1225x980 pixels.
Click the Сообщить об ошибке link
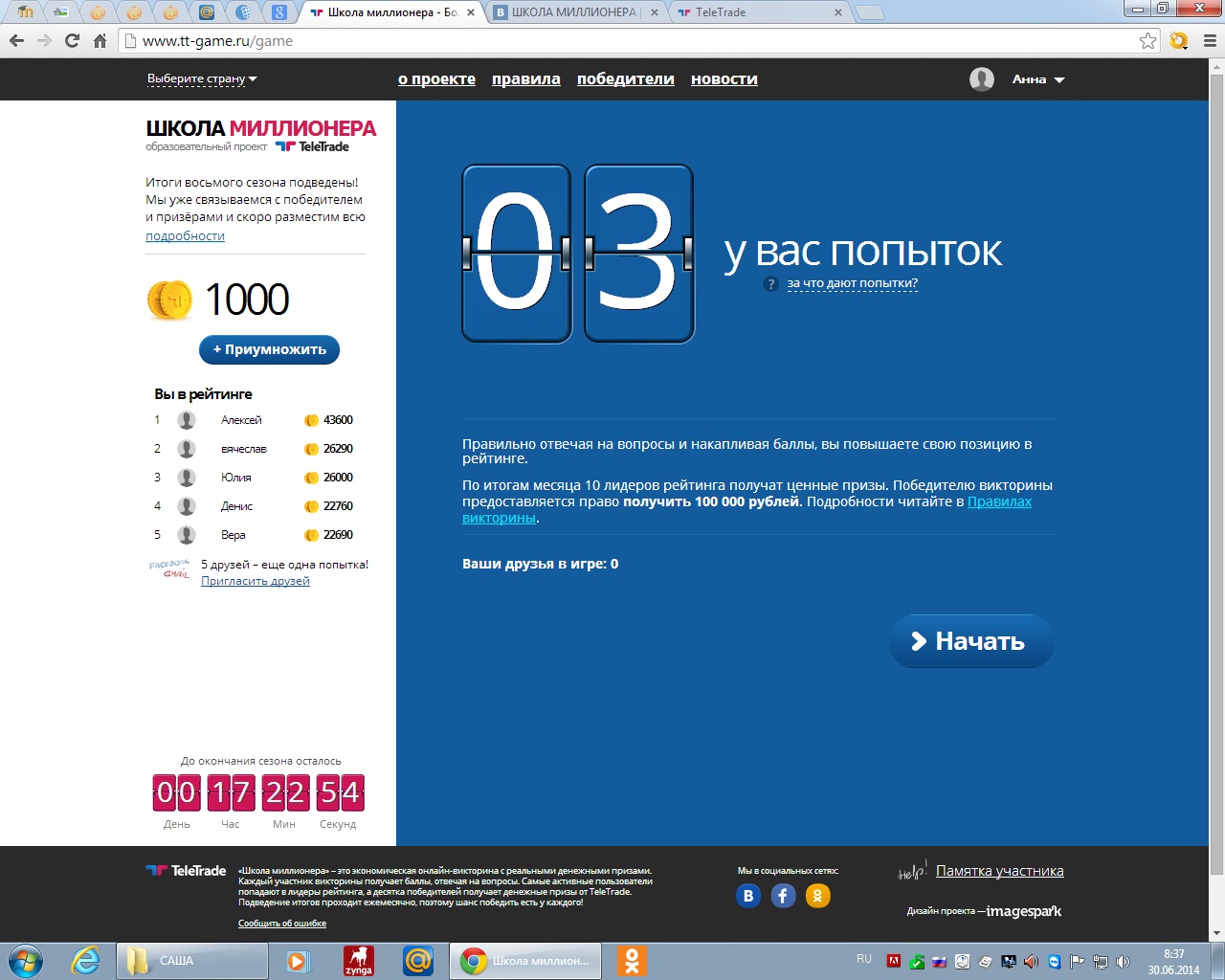tap(282, 924)
